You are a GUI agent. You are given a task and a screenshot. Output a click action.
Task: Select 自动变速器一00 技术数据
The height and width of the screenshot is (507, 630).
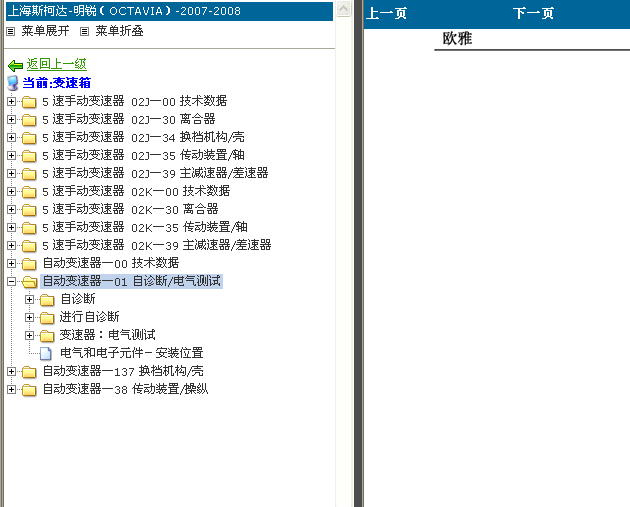coord(111,263)
